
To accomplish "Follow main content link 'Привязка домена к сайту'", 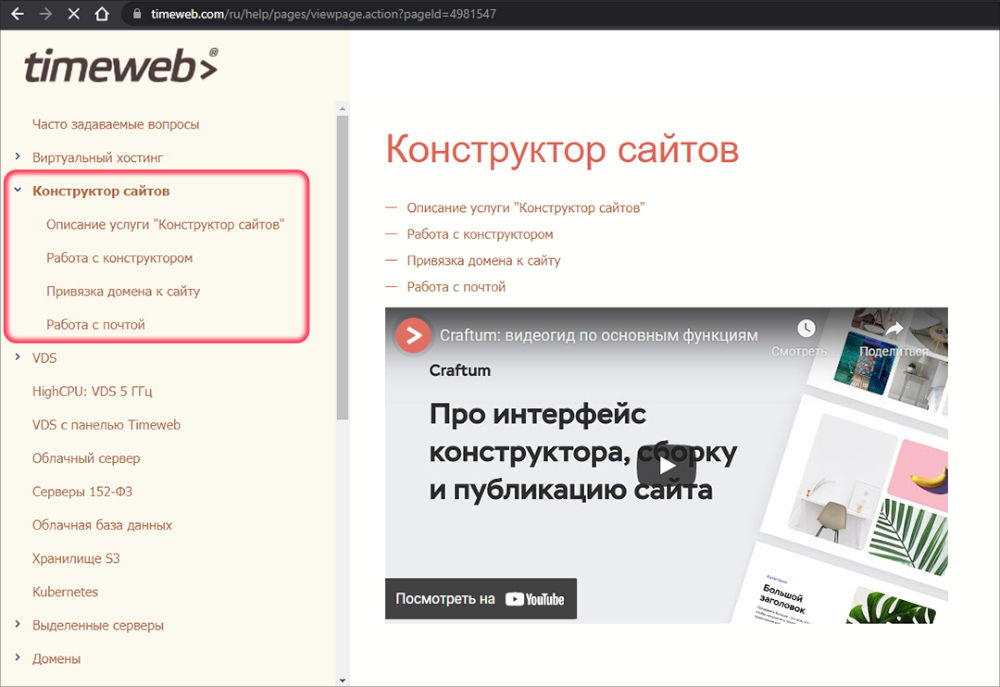I will click(483, 261).
